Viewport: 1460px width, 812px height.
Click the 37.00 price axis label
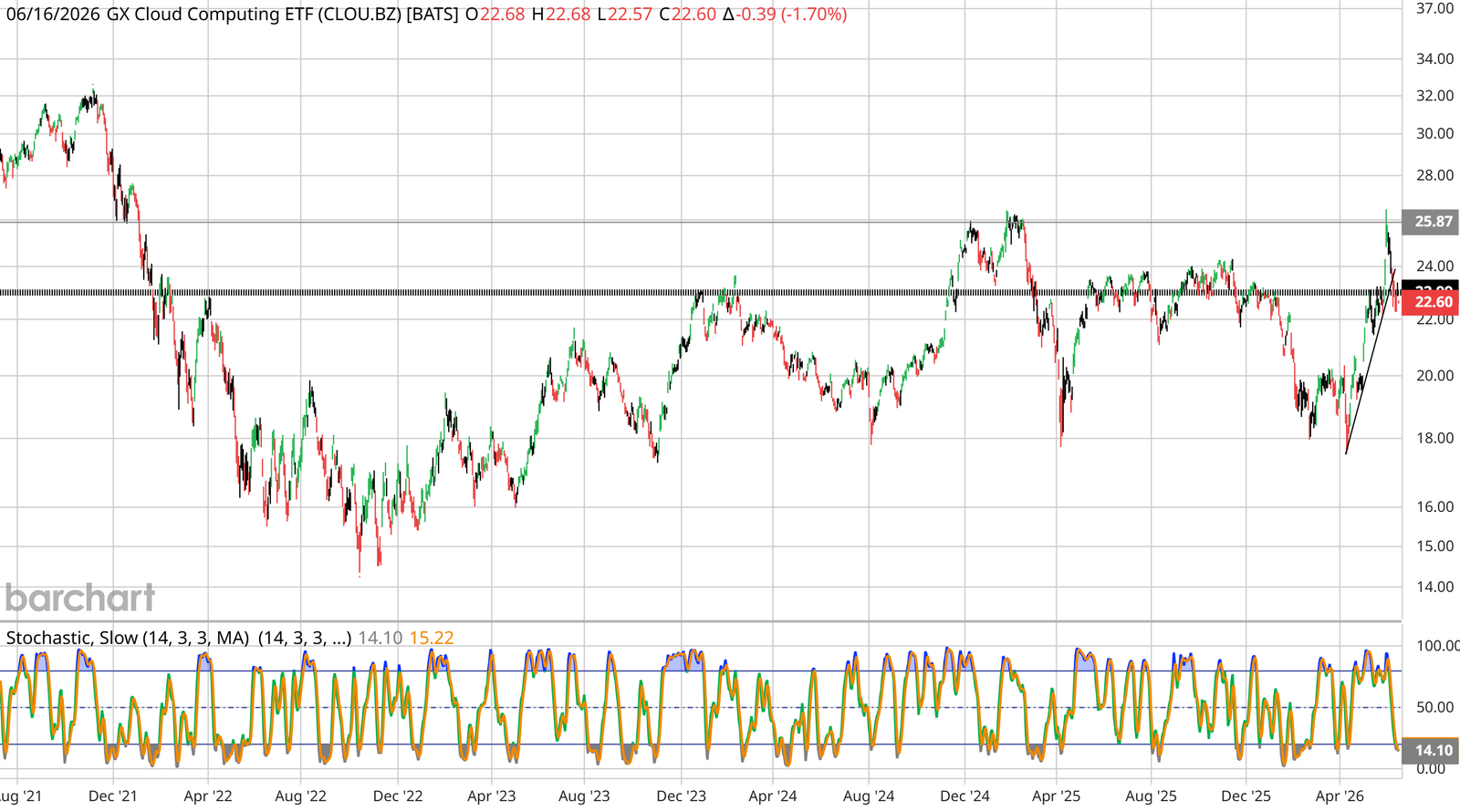pyautogui.click(x=1434, y=8)
